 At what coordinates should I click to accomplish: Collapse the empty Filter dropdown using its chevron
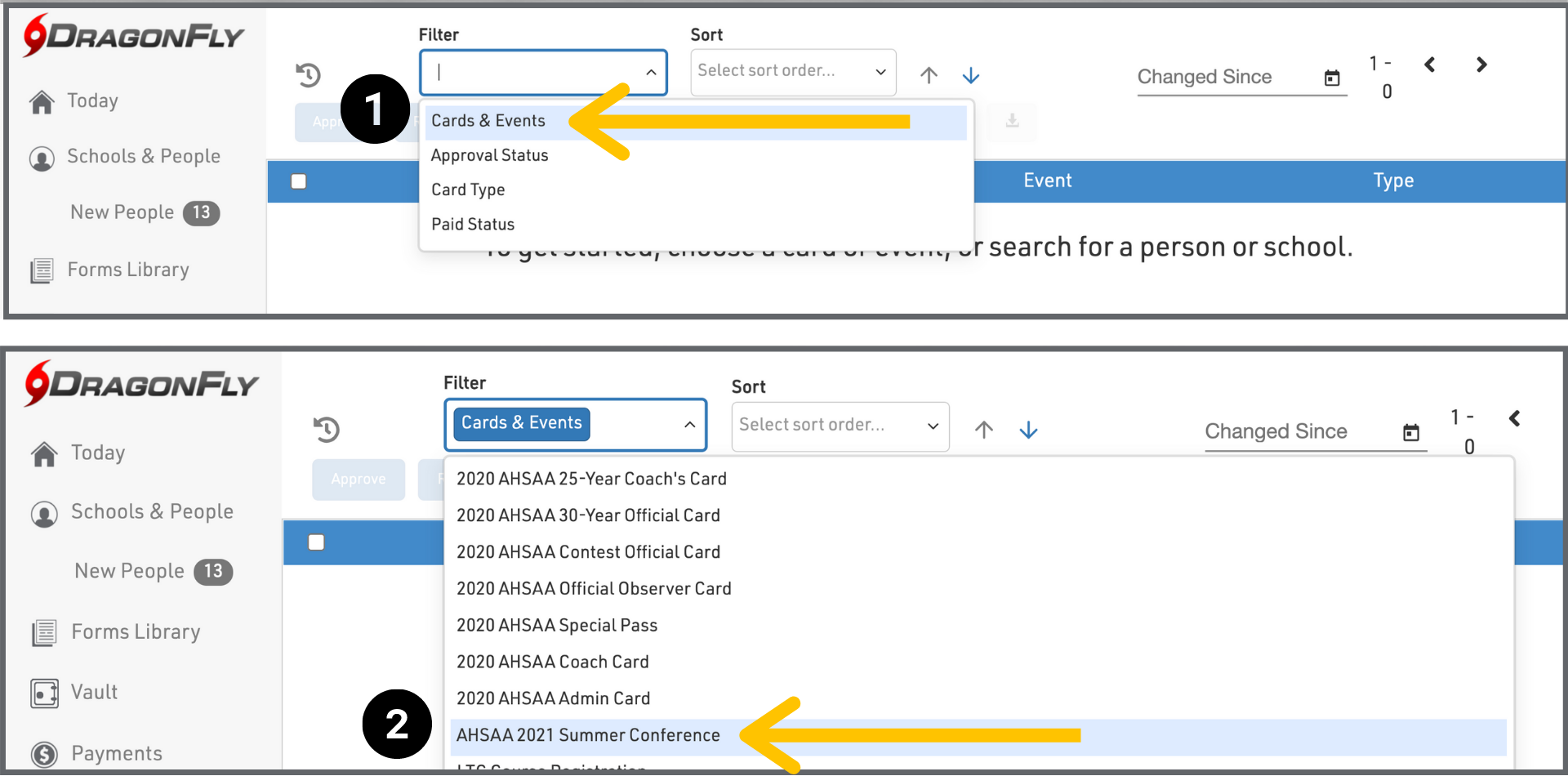tap(651, 73)
